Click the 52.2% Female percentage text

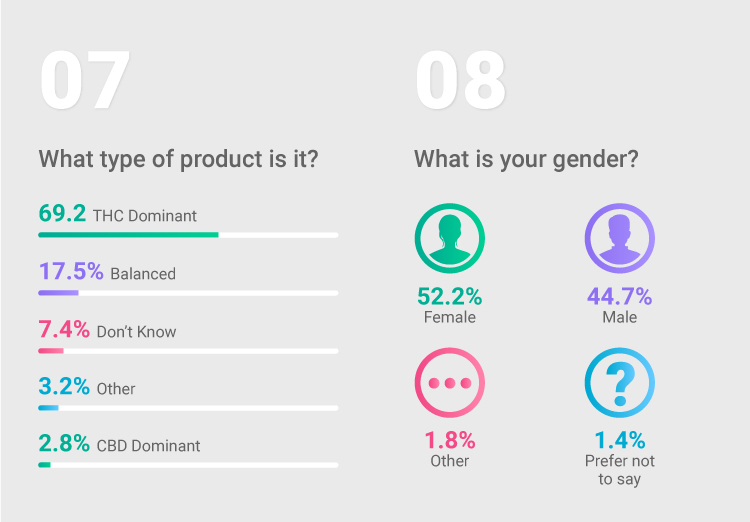click(450, 296)
